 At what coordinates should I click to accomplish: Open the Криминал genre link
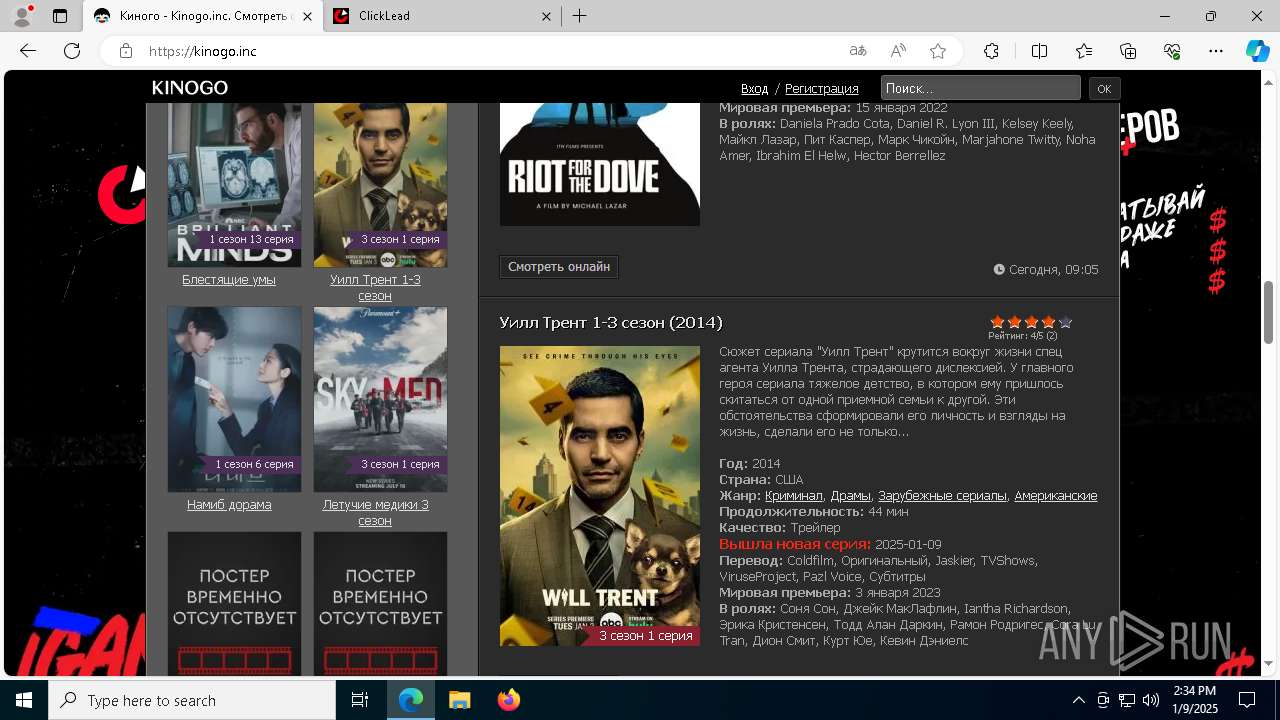pyautogui.click(x=794, y=496)
